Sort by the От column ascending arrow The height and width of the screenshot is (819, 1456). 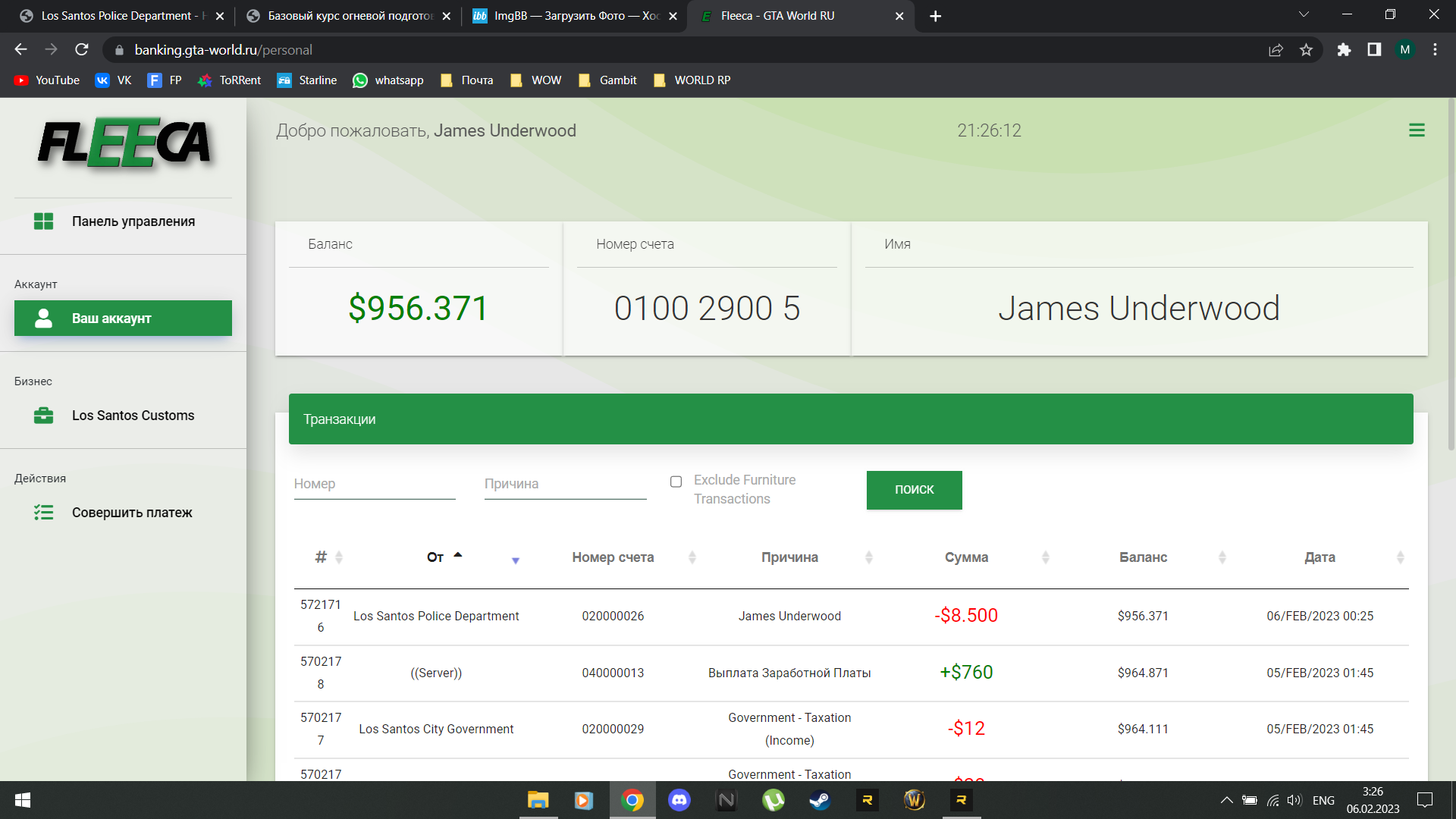[x=458, y=555]
